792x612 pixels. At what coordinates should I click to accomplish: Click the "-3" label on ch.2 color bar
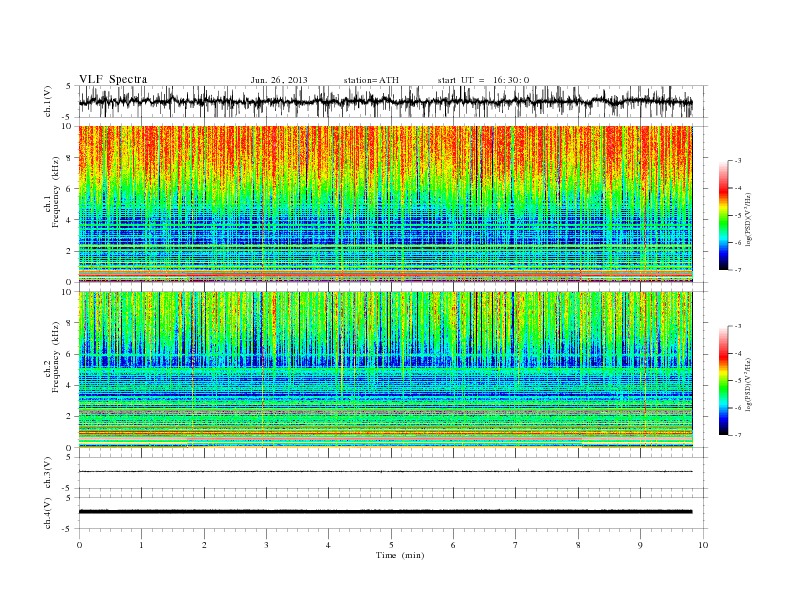coord(738,326)
